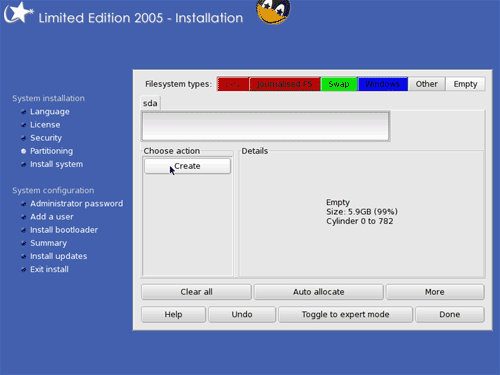Screen dimensions: 500x375
Task: Select the Add a user step
Action: coord(52,217)
